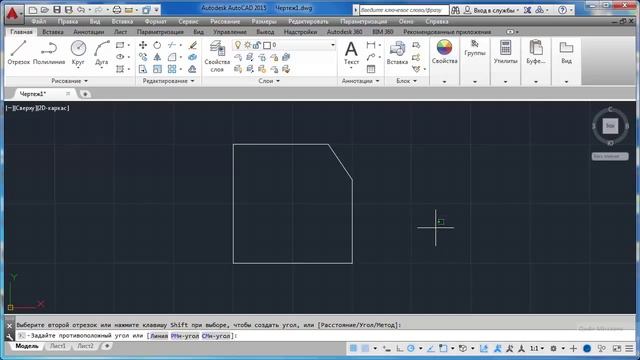This screenshot has height=360, width=640.
Task: Toggle layer freeze sun icon
Action: point(247,45)
